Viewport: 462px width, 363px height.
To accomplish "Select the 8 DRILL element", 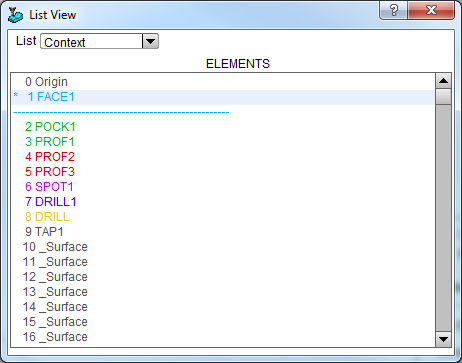I will (x=223, y=217).
